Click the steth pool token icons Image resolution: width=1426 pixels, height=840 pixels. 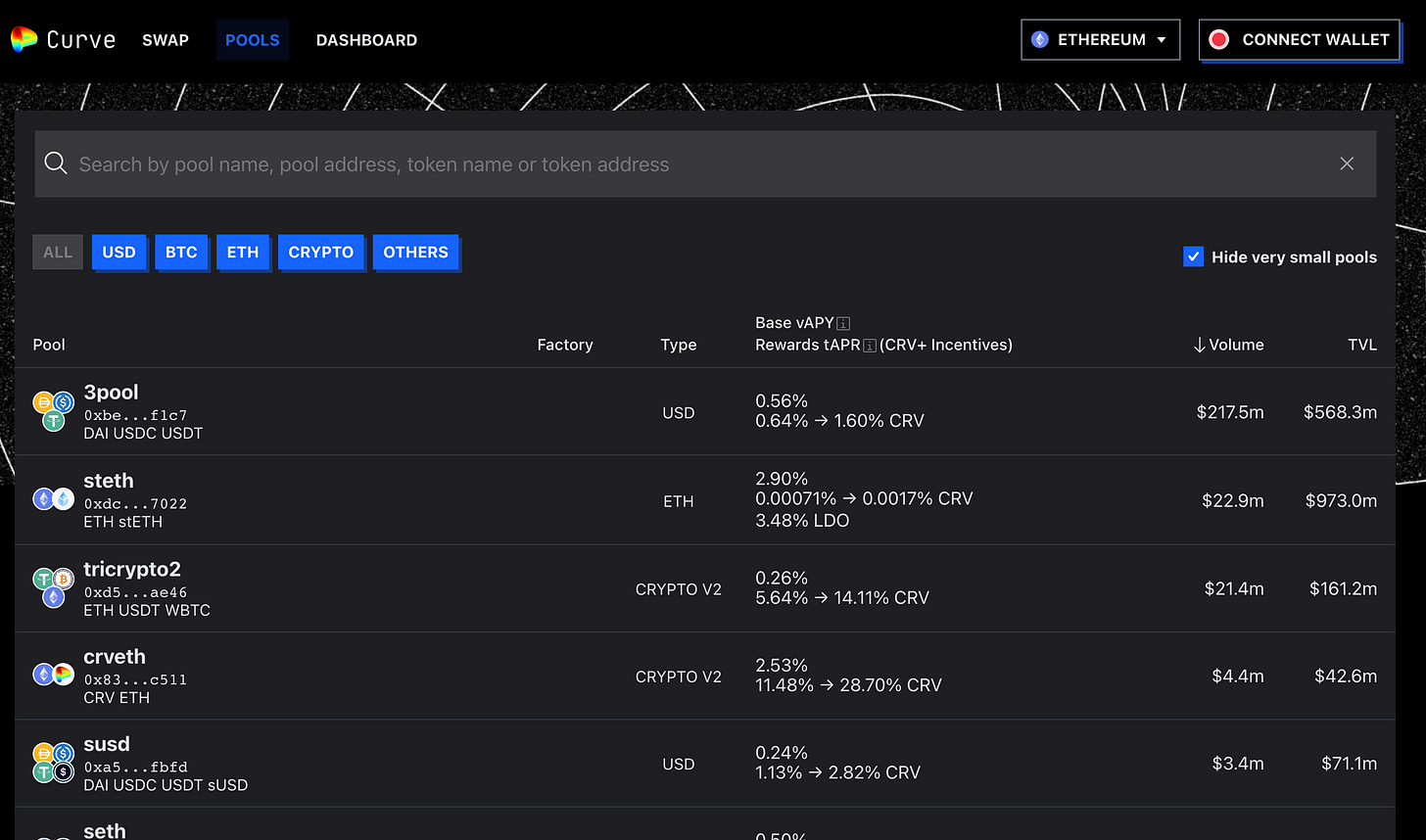click(53, 499)
